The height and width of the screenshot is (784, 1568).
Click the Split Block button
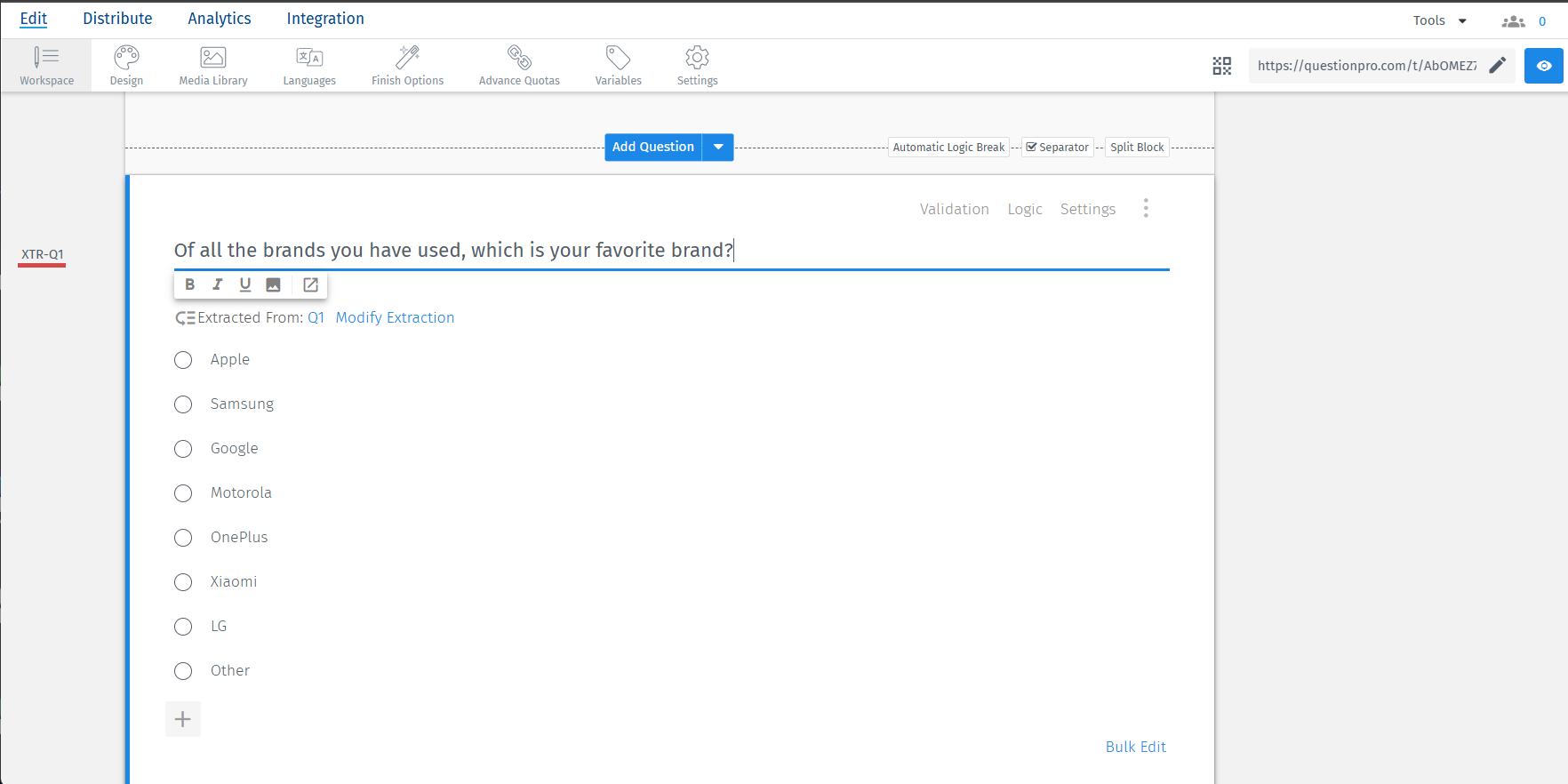(x=1137, y=148)
